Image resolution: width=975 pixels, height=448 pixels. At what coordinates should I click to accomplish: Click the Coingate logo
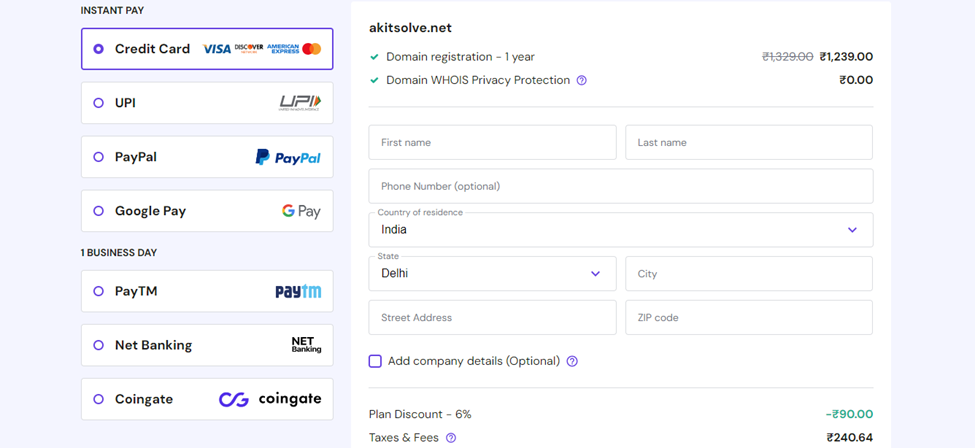(270, 399)
